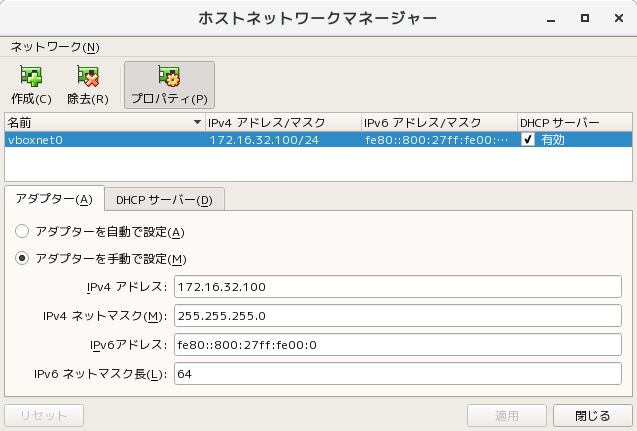Click the IPv6アドレス input field
Image resolution: width=637 pixels, height=431 pixels.
tap(398, 345)
